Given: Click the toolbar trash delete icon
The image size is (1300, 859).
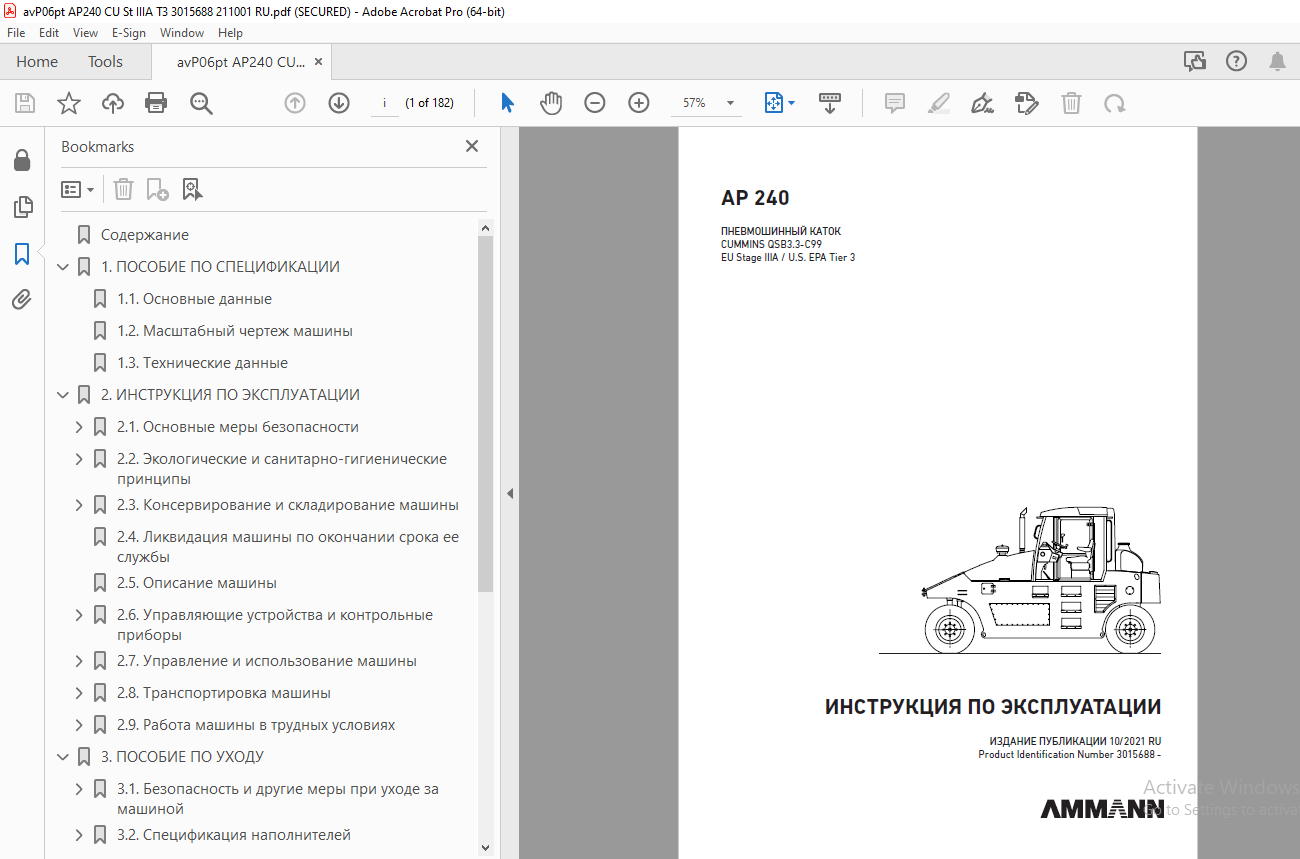Looking at the screenshot, I should pos(1071,103).
